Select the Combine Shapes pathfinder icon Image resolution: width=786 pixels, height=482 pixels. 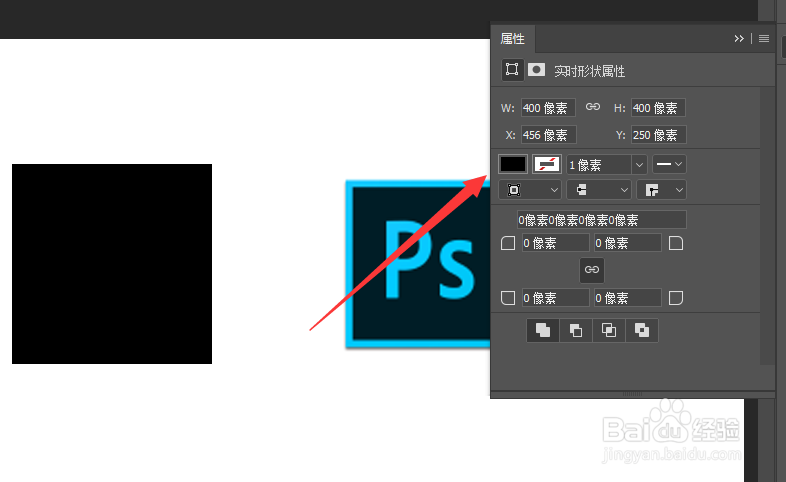click(543, 330)
